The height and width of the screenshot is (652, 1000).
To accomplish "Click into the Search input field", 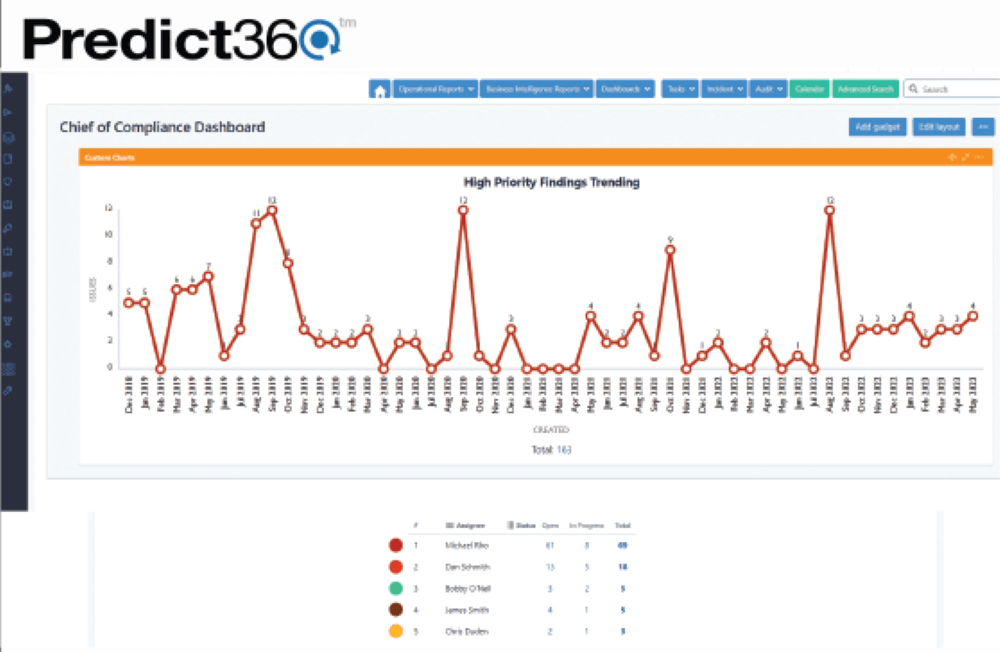I will [x=952, y=89].
